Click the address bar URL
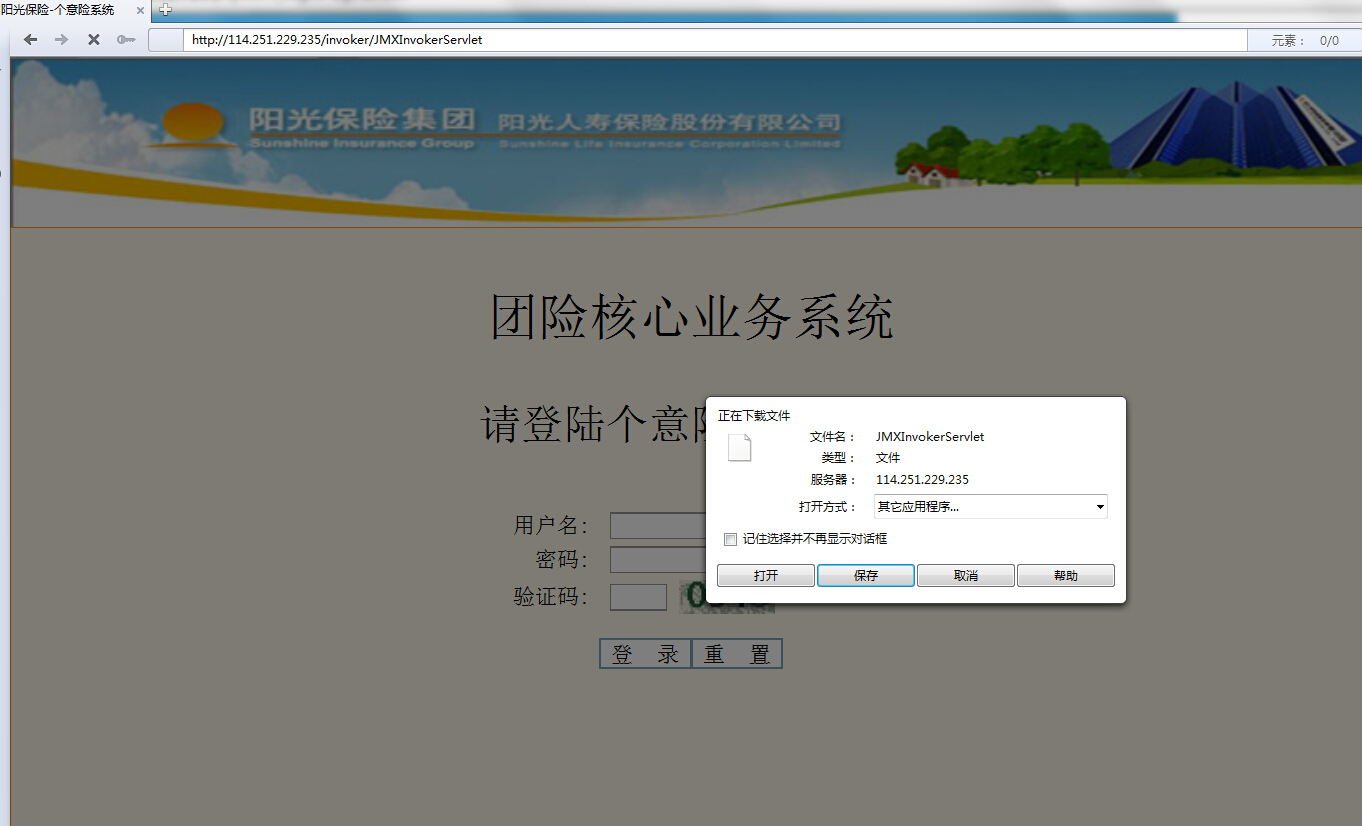The width and height of the screenshot is (1362, 826). [337, 40]
